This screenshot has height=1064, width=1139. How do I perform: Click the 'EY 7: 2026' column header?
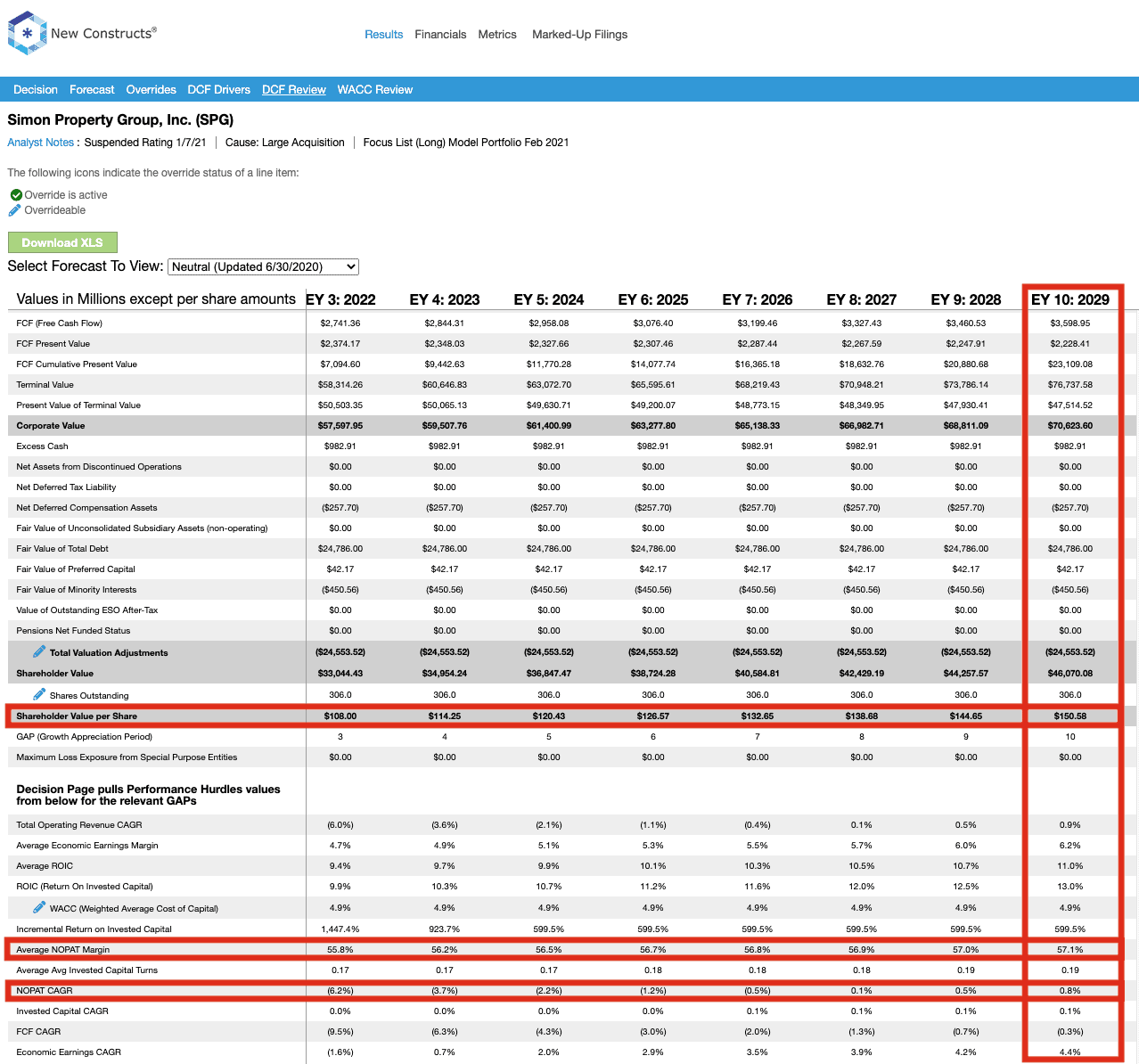point(758,299)
